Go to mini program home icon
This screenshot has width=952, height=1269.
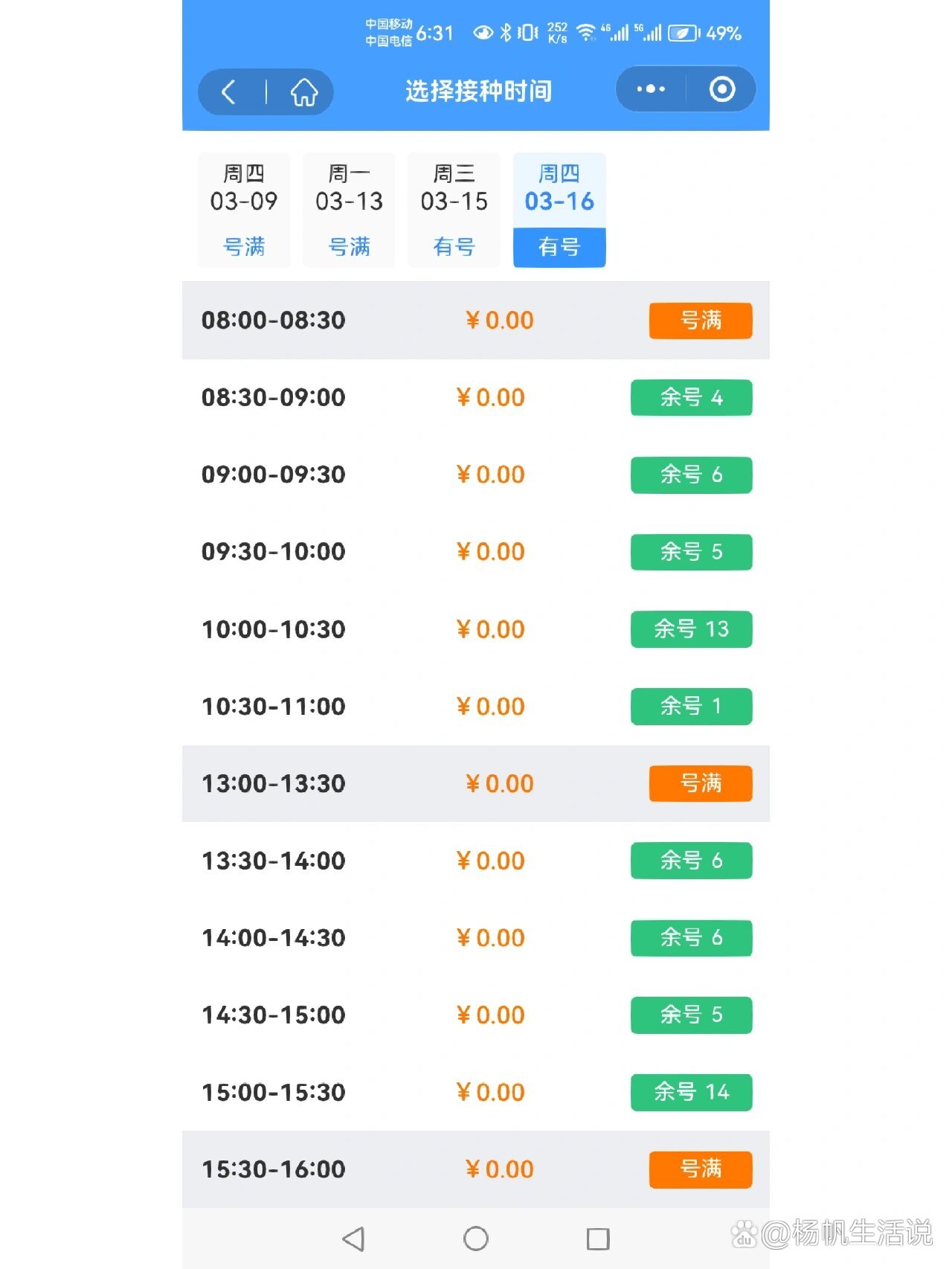point(303,92)
